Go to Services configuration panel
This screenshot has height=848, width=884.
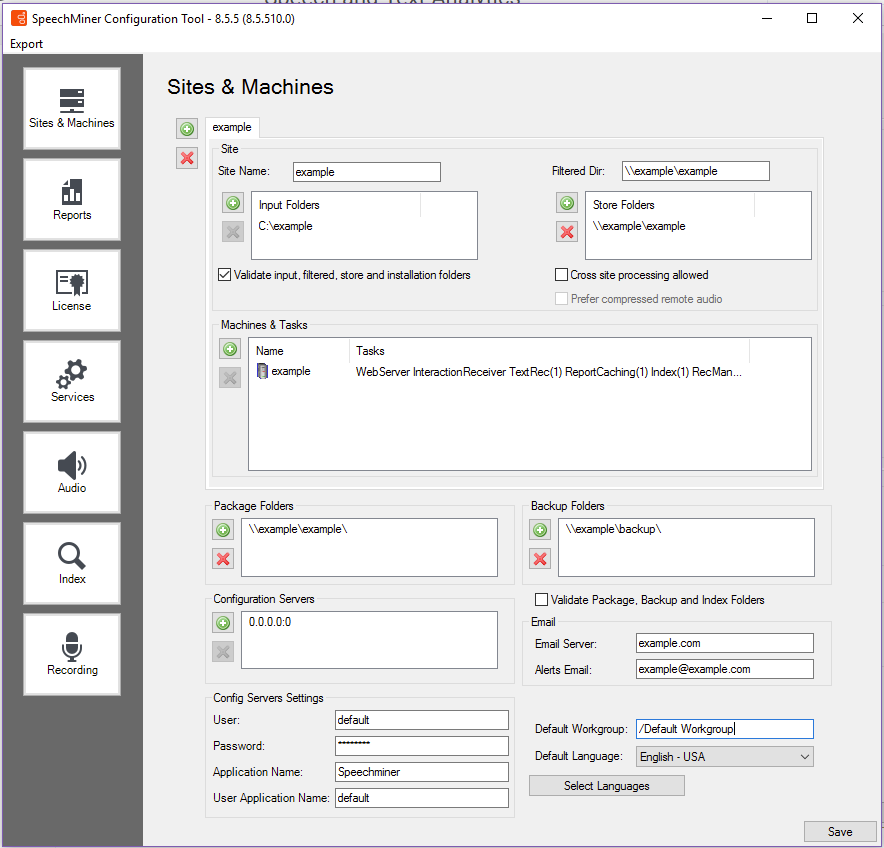pyautogui.click(x=72, y=381)
